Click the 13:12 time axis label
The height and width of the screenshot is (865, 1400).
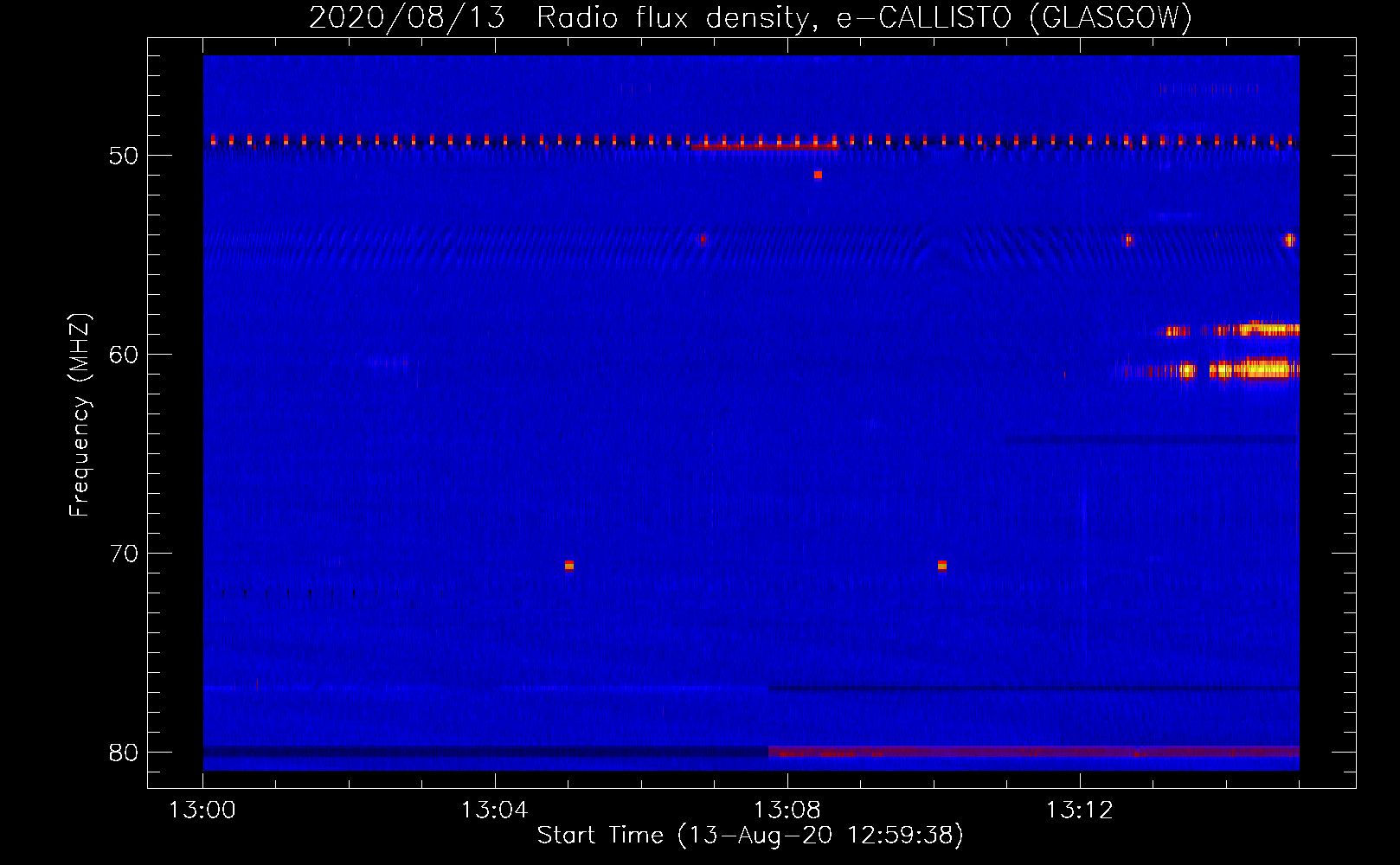coord(1079,811)
